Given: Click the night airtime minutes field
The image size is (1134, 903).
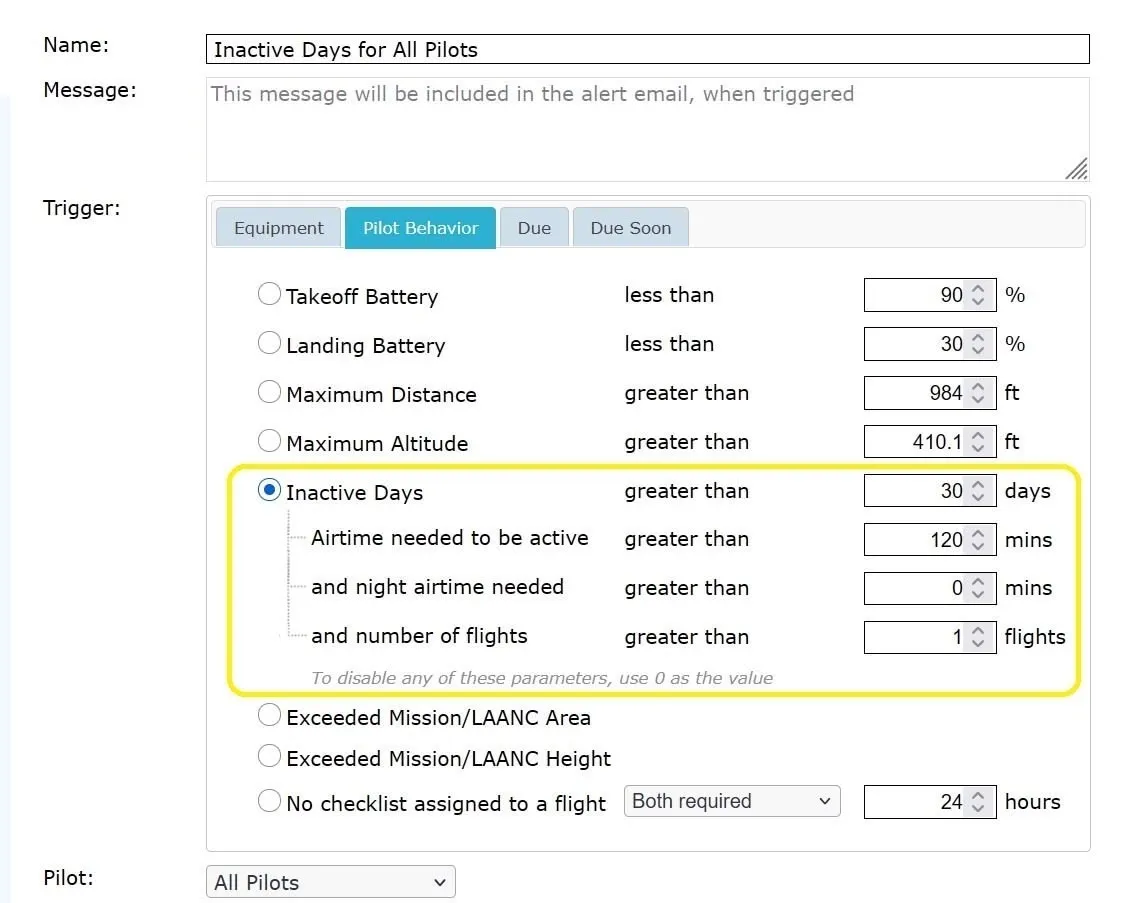Looking at the screenshot, I should (930, 588).
